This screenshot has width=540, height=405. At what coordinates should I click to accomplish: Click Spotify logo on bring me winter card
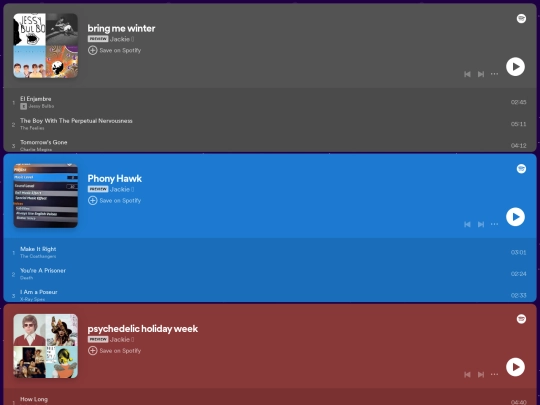tap(521, 19)
